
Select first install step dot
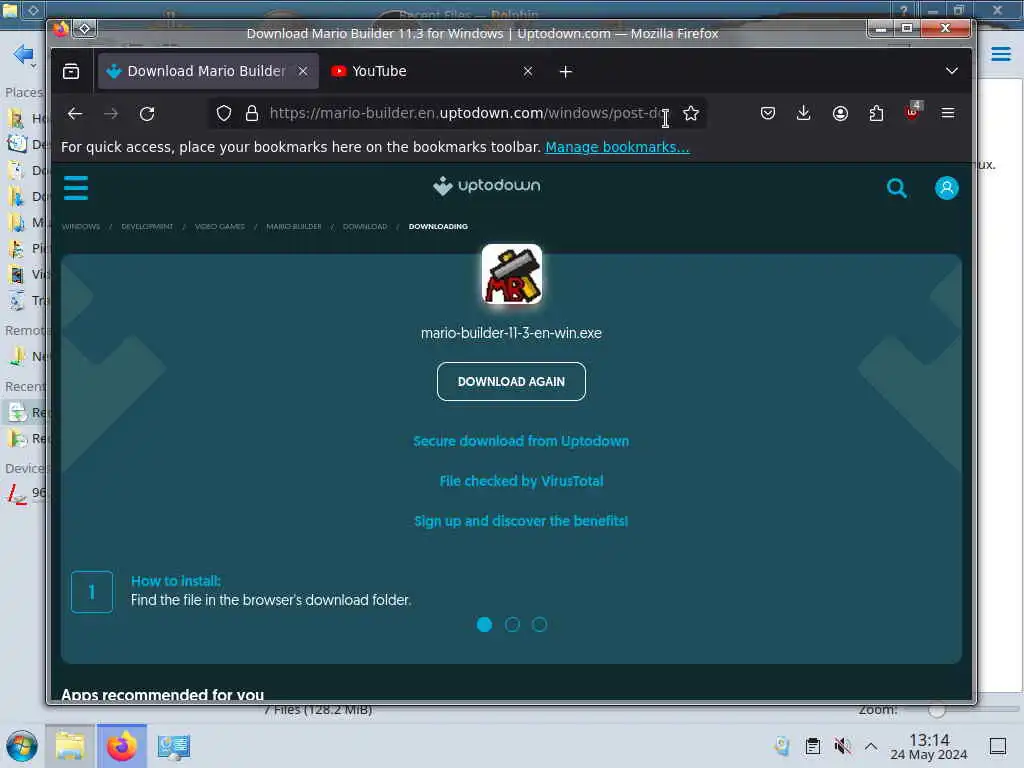point(485,625)
